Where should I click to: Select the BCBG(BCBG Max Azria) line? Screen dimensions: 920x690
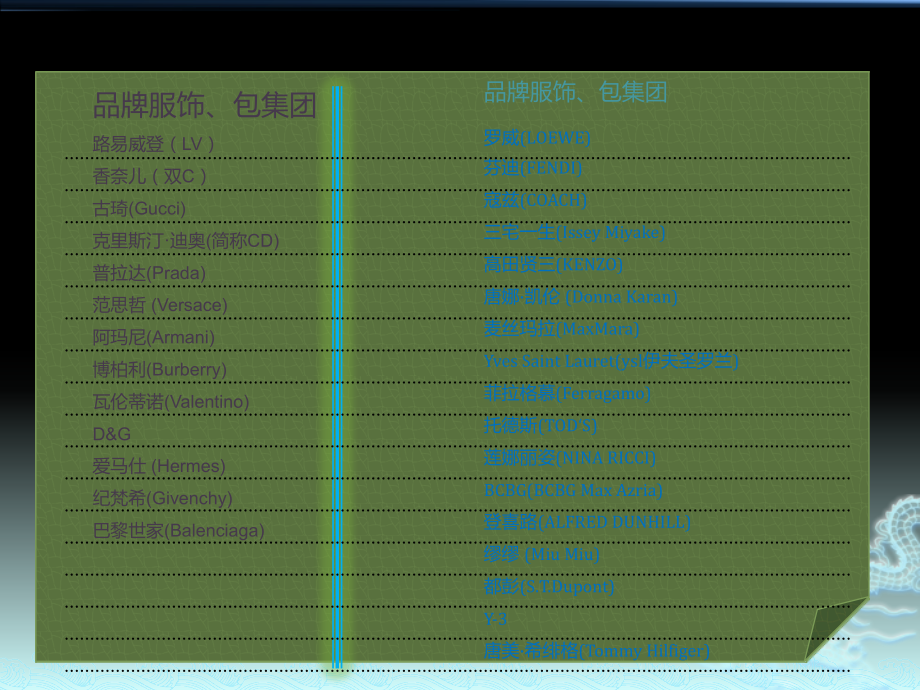click(x=573, y=490)
